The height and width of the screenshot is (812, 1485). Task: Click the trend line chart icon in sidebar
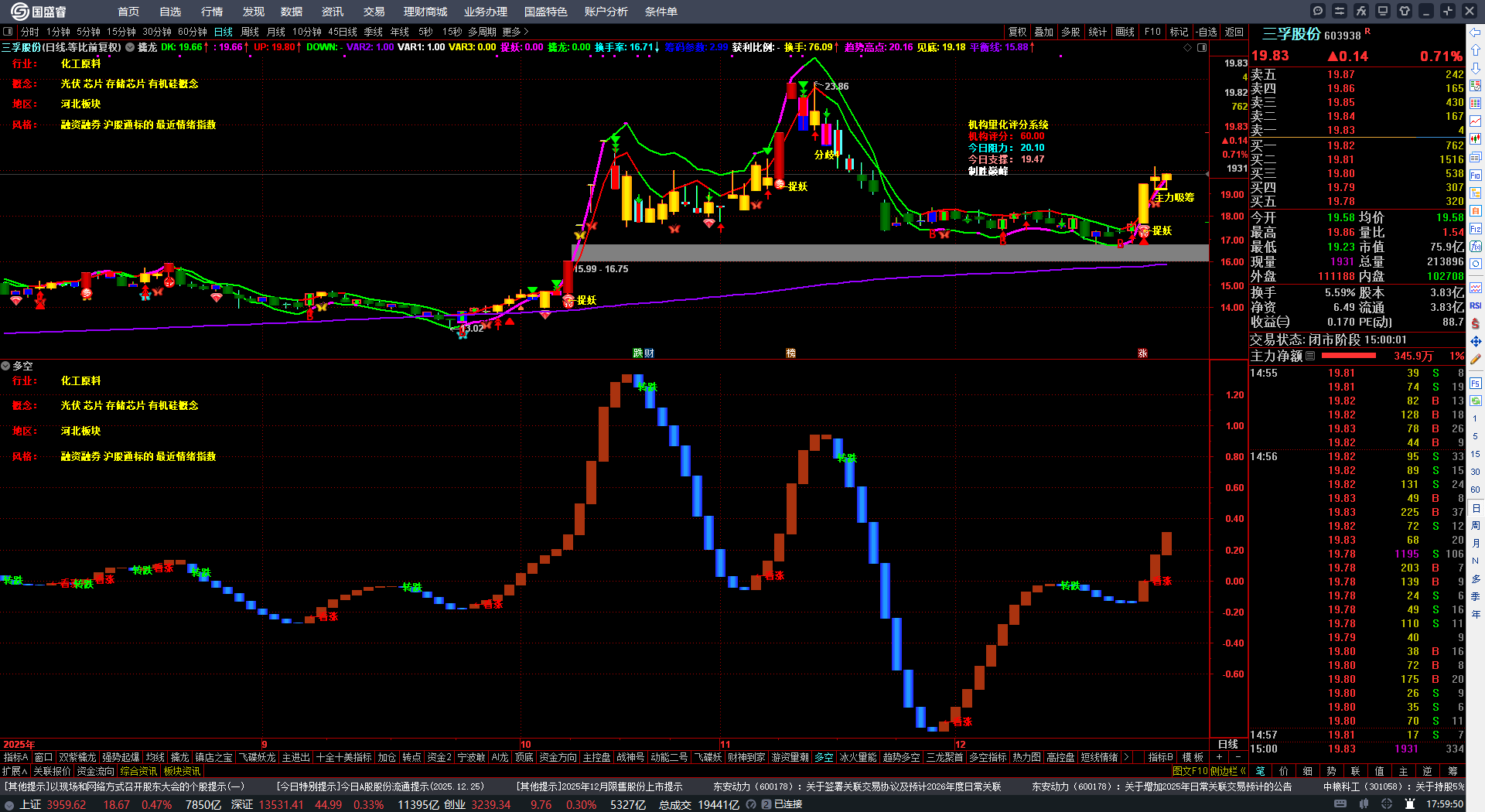1476,121
